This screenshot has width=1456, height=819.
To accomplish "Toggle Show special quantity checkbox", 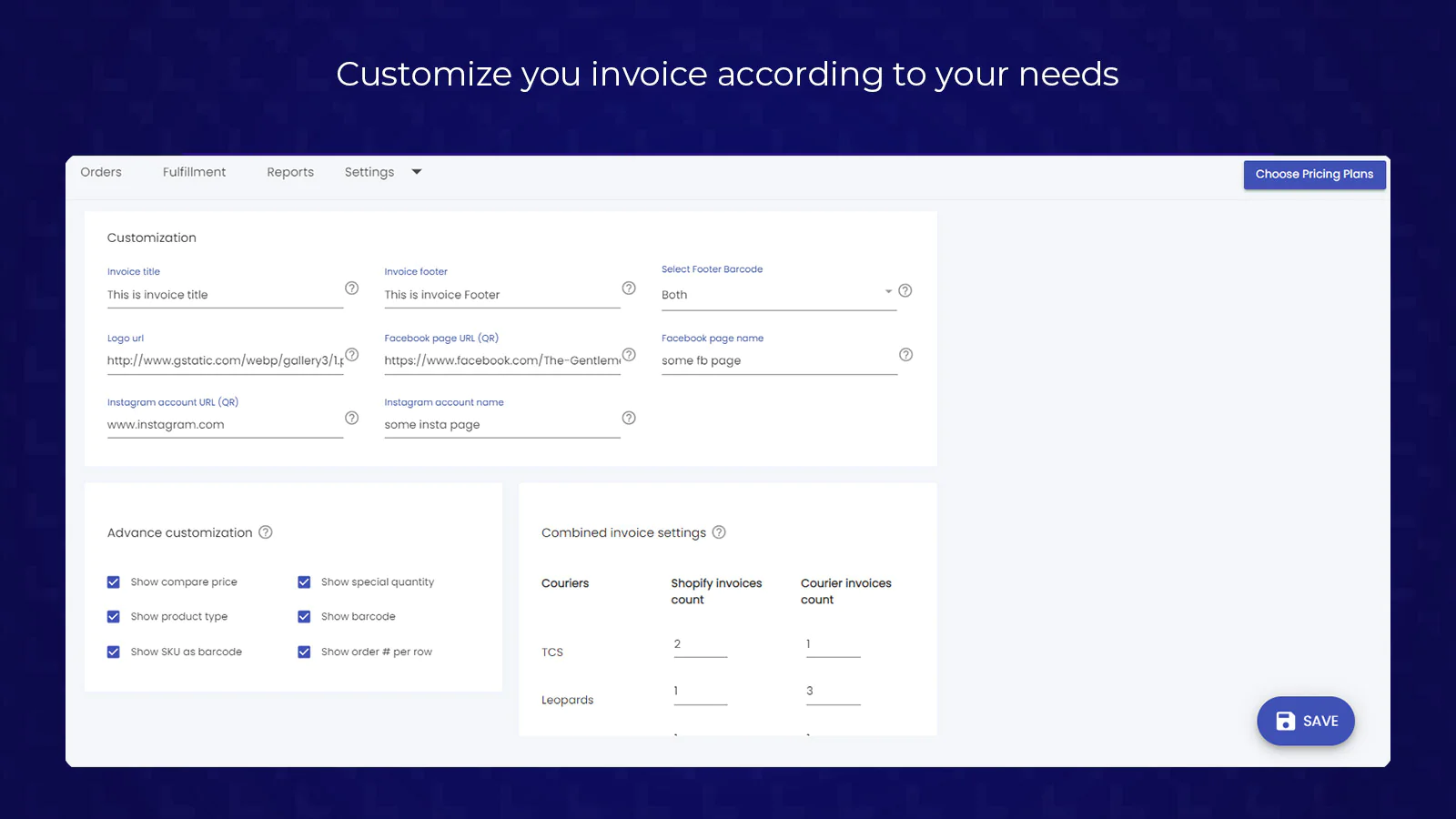I will tap(304, 582).
